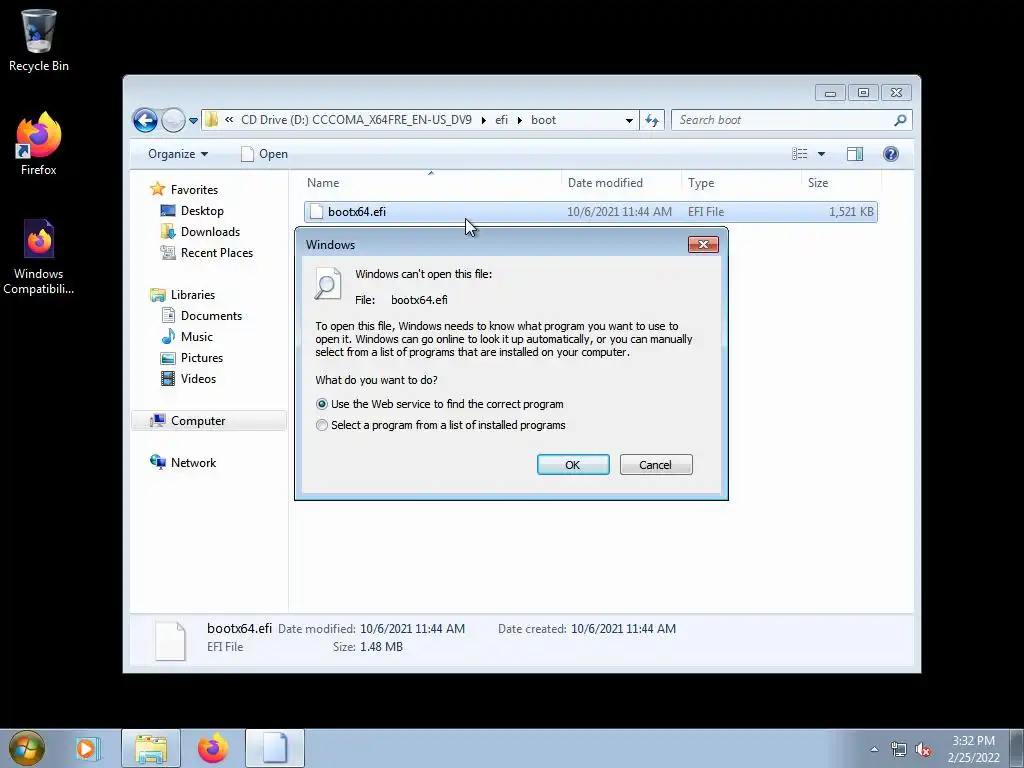1024x768 pixels.
Task: Dismiss the dialog with Cancel
Action: [x=656, y=465]
